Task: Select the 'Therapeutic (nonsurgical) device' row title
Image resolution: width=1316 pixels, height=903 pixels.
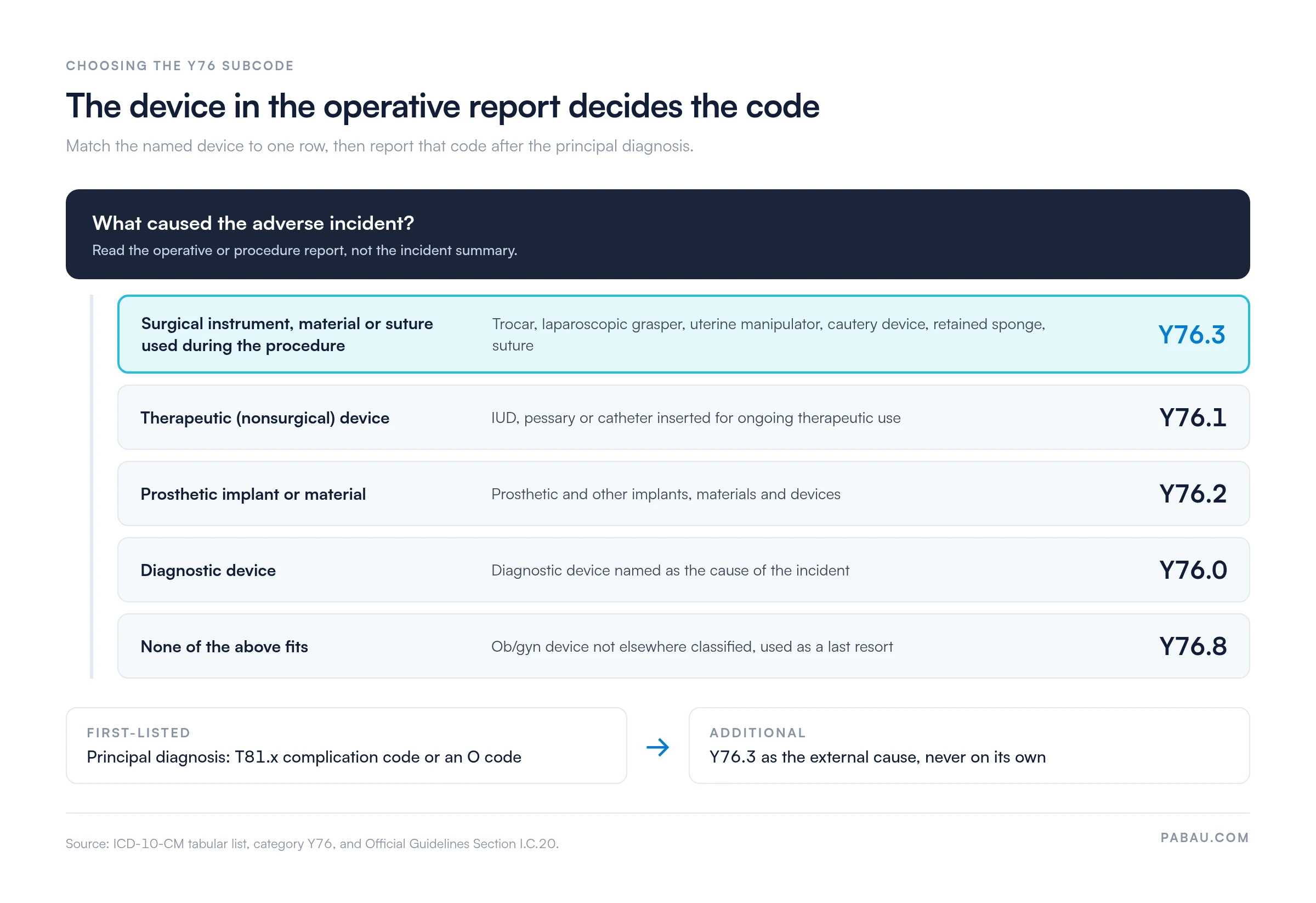Action: point(265,418)
